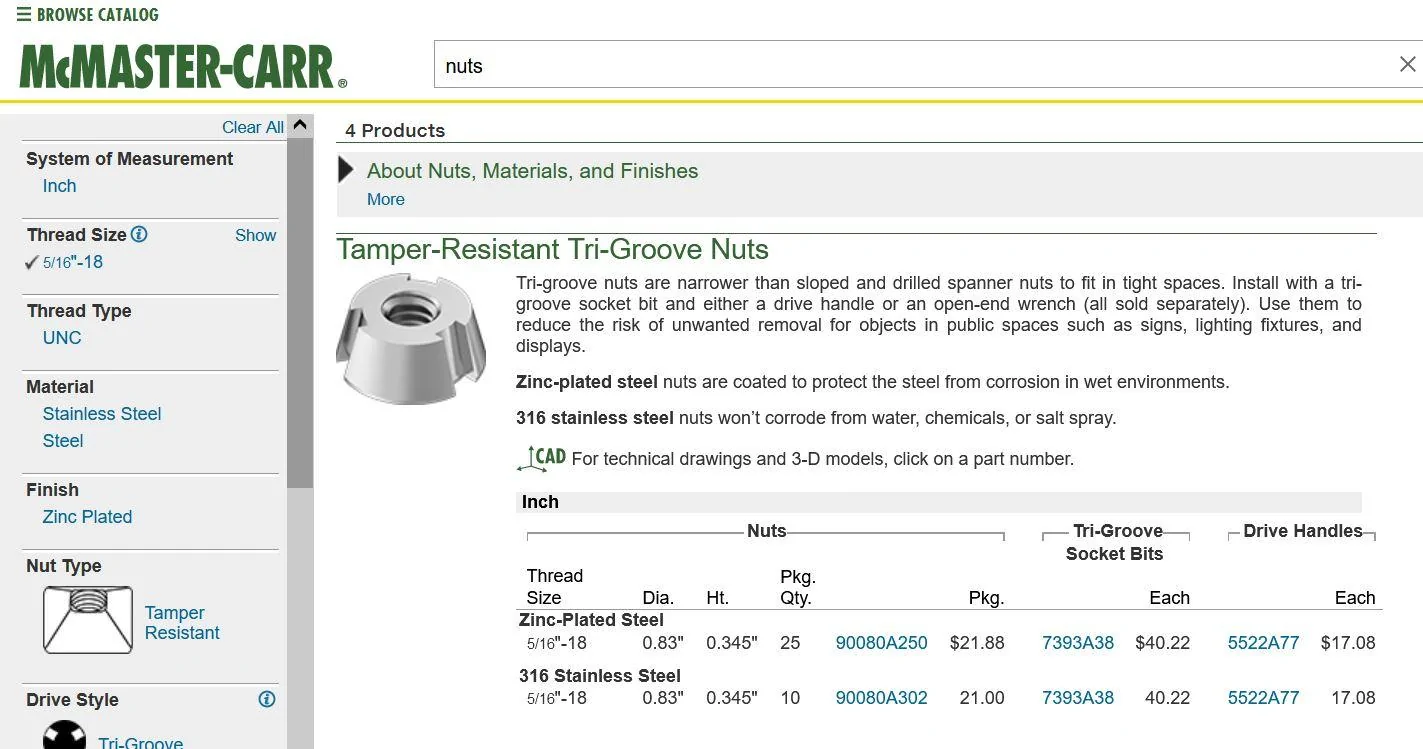Choose the Tamper Resistant nut type thumbnail
The height and width of the screenshot is (749, 1423).
(88, 620)
